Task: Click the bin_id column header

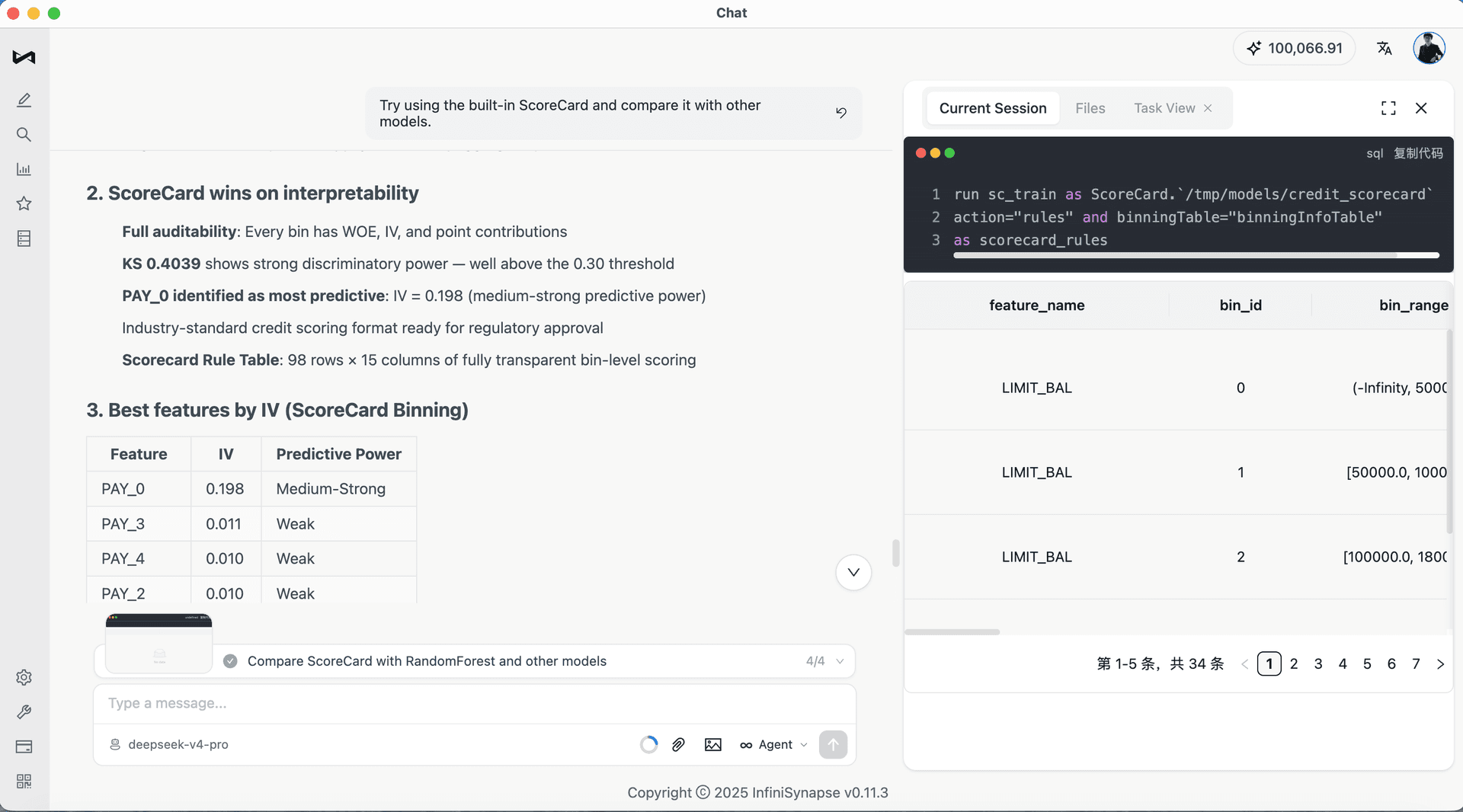Action: click(x=1240, y=305)
